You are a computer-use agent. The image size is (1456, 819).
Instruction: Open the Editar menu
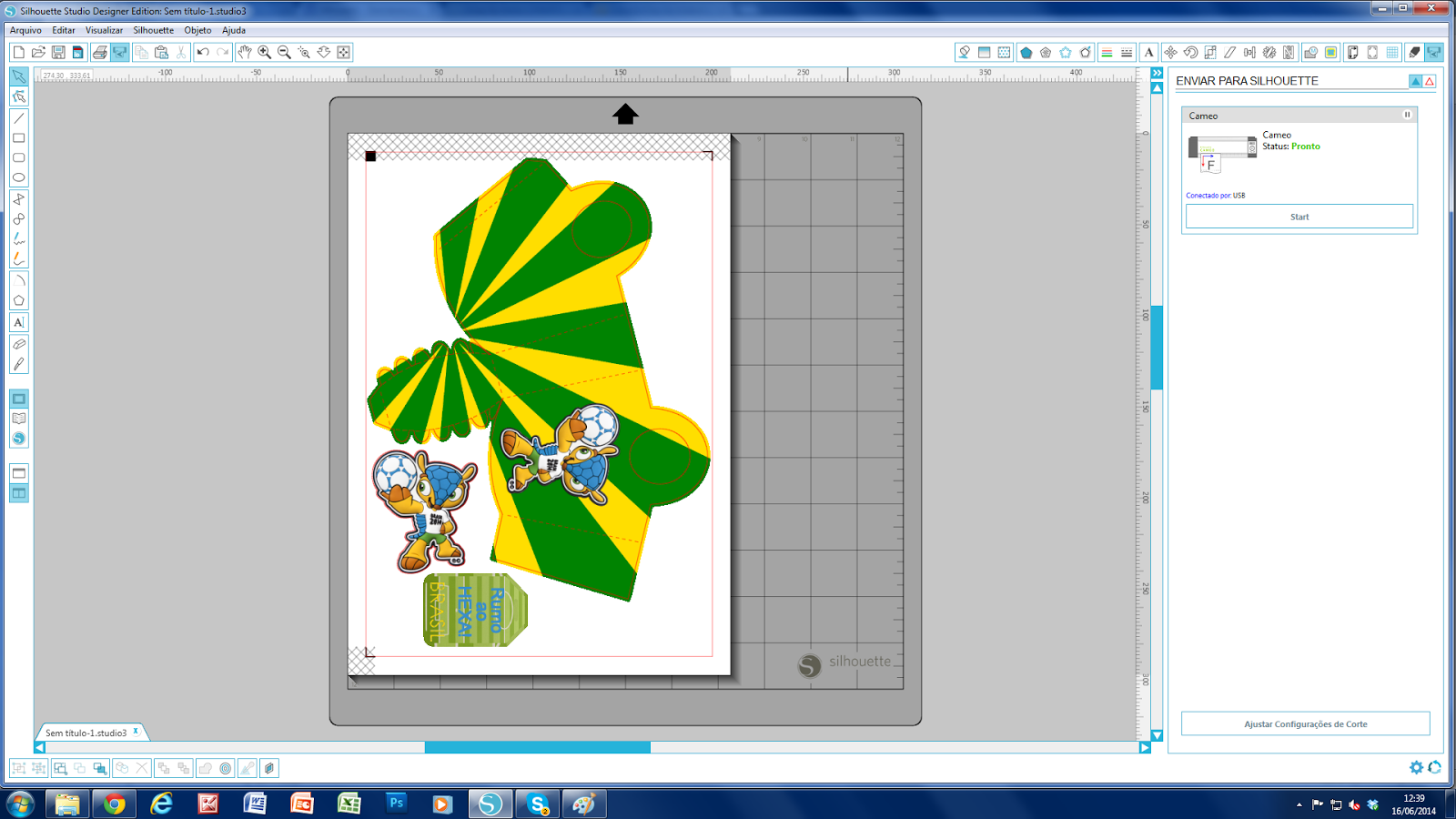(64, 30)
